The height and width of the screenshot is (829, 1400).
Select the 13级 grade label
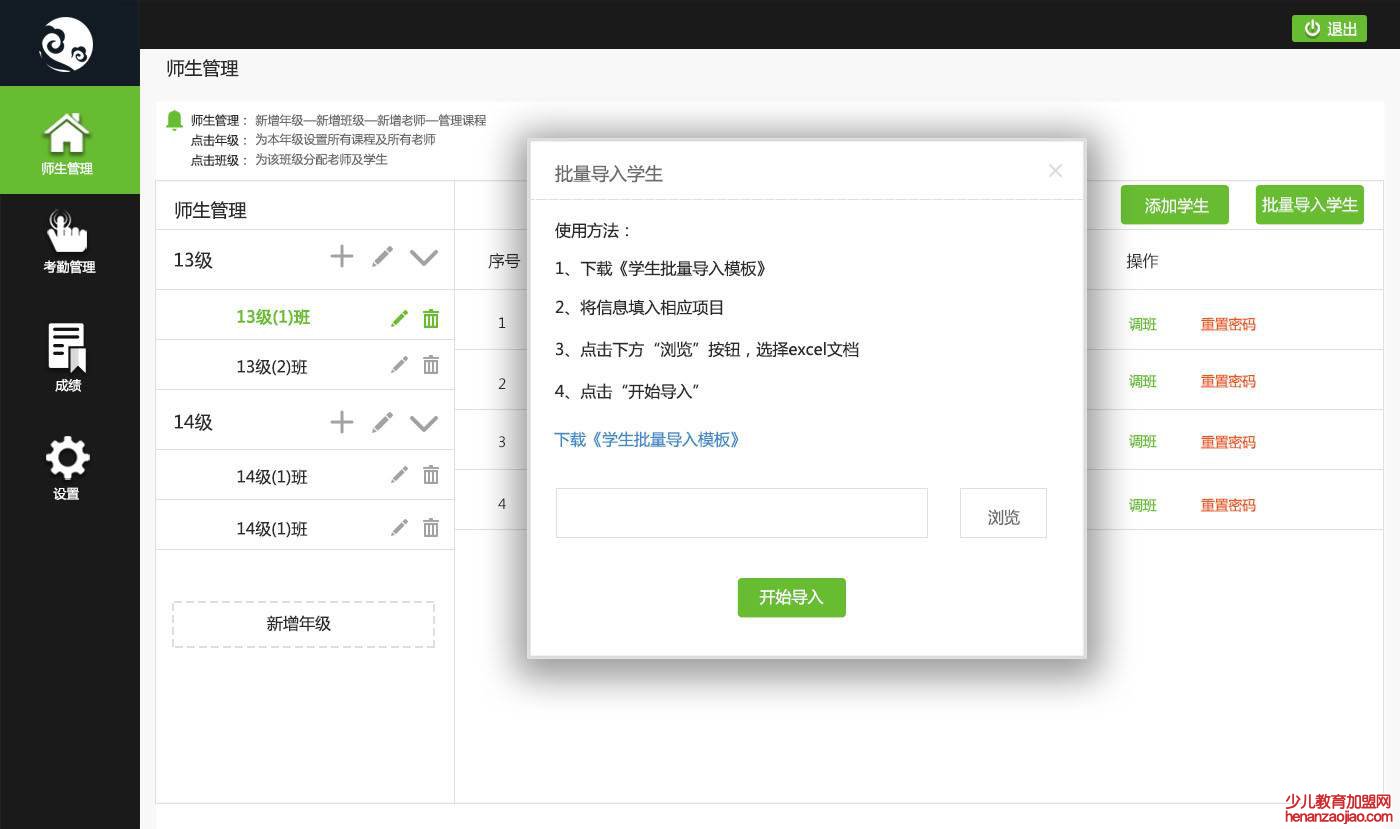click(193, 260)
